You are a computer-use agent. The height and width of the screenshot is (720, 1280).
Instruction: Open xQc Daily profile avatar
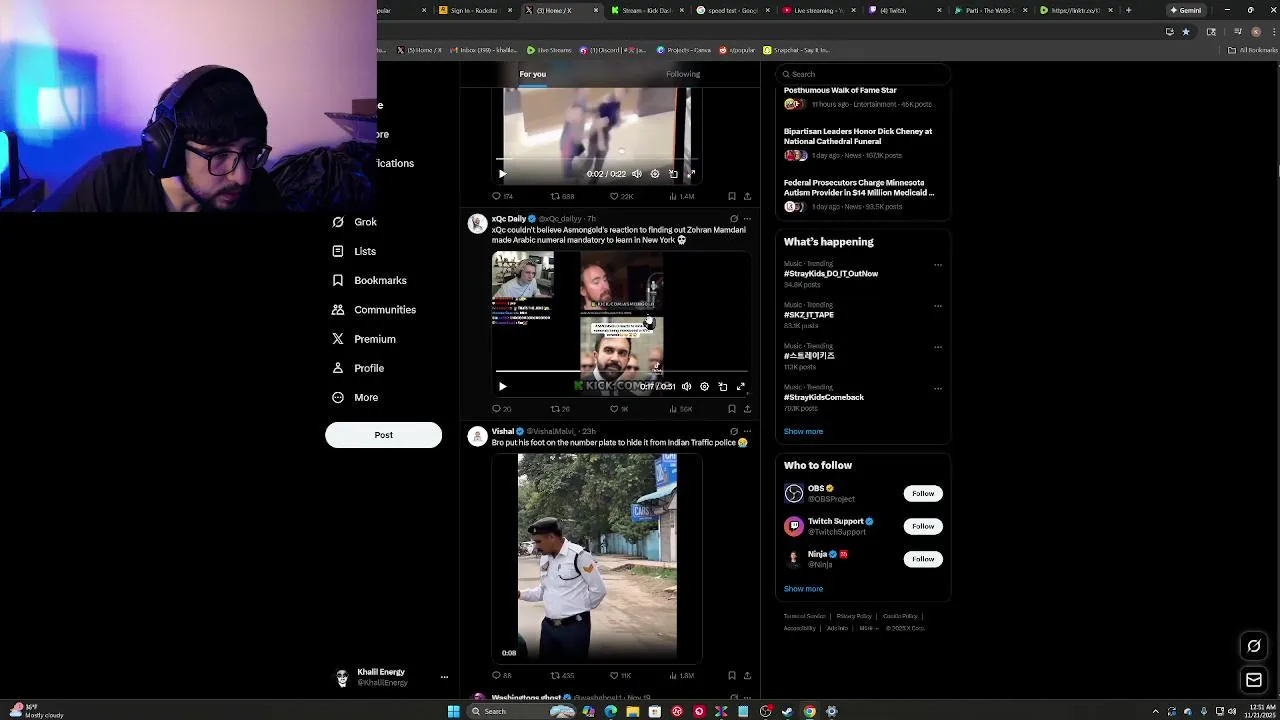477,223
